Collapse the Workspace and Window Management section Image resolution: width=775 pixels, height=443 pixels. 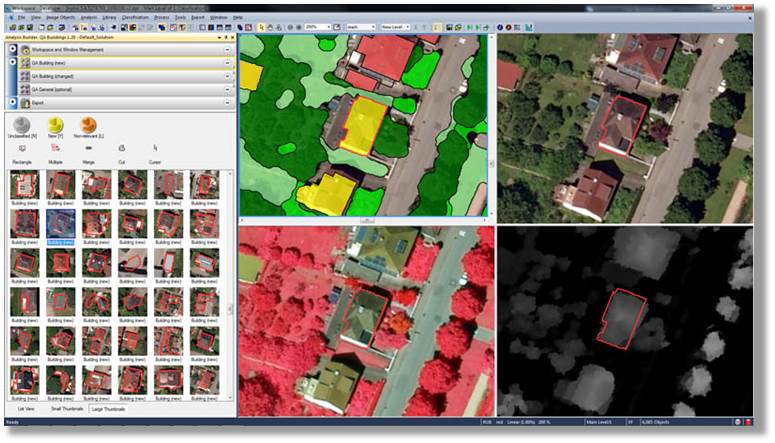(x=227, y=50)
